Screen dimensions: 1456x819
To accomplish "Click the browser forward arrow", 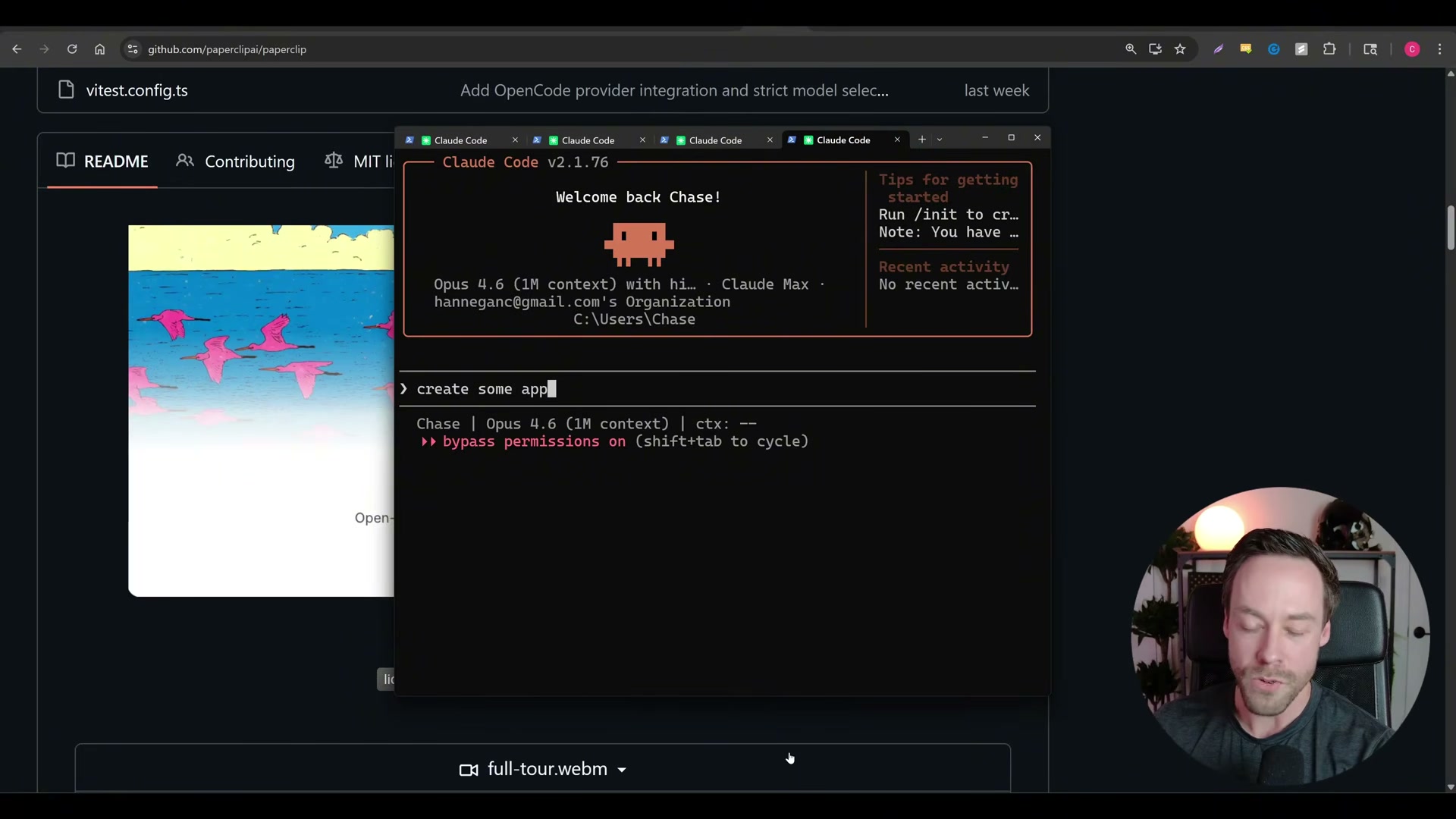I will 44,49.
